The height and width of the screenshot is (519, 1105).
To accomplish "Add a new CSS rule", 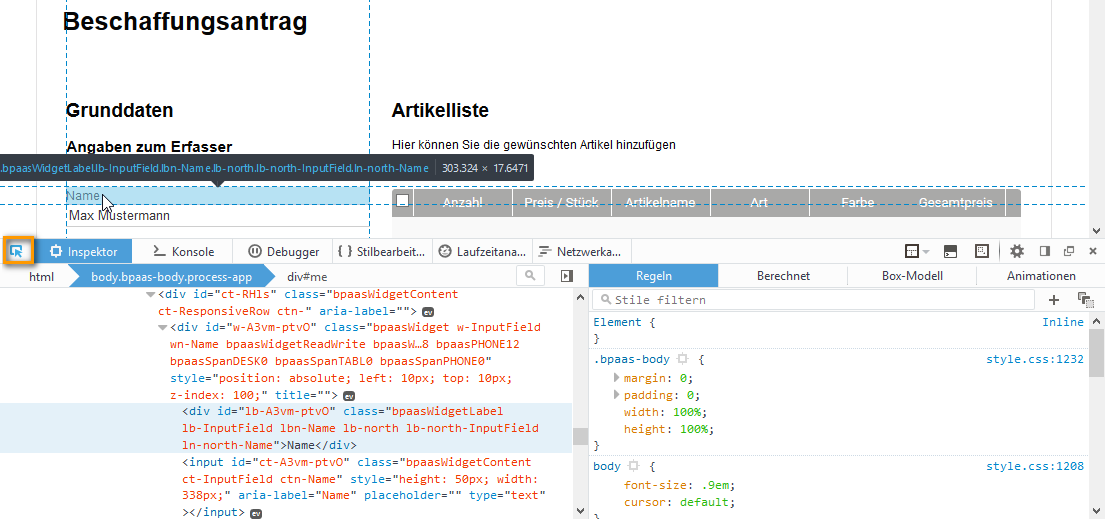I will [1053, 299].
